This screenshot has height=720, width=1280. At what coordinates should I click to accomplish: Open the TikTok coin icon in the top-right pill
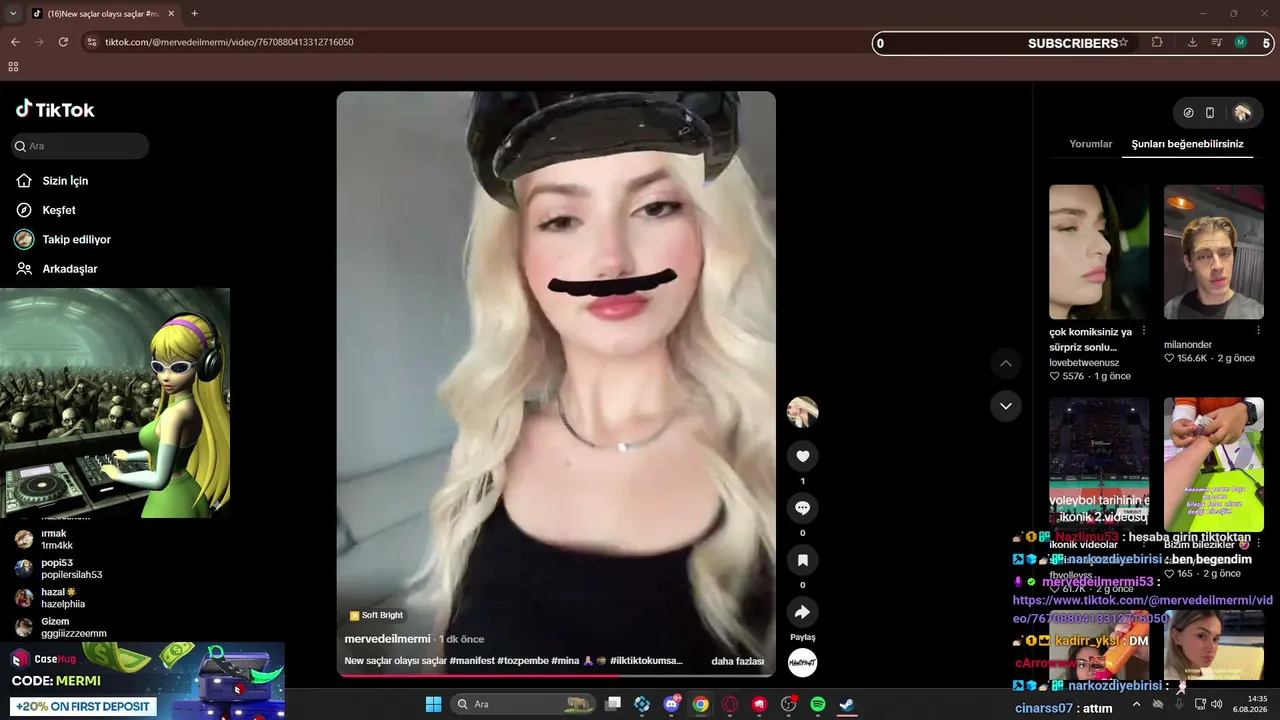pyautogui.click(x=1188, y=113)
